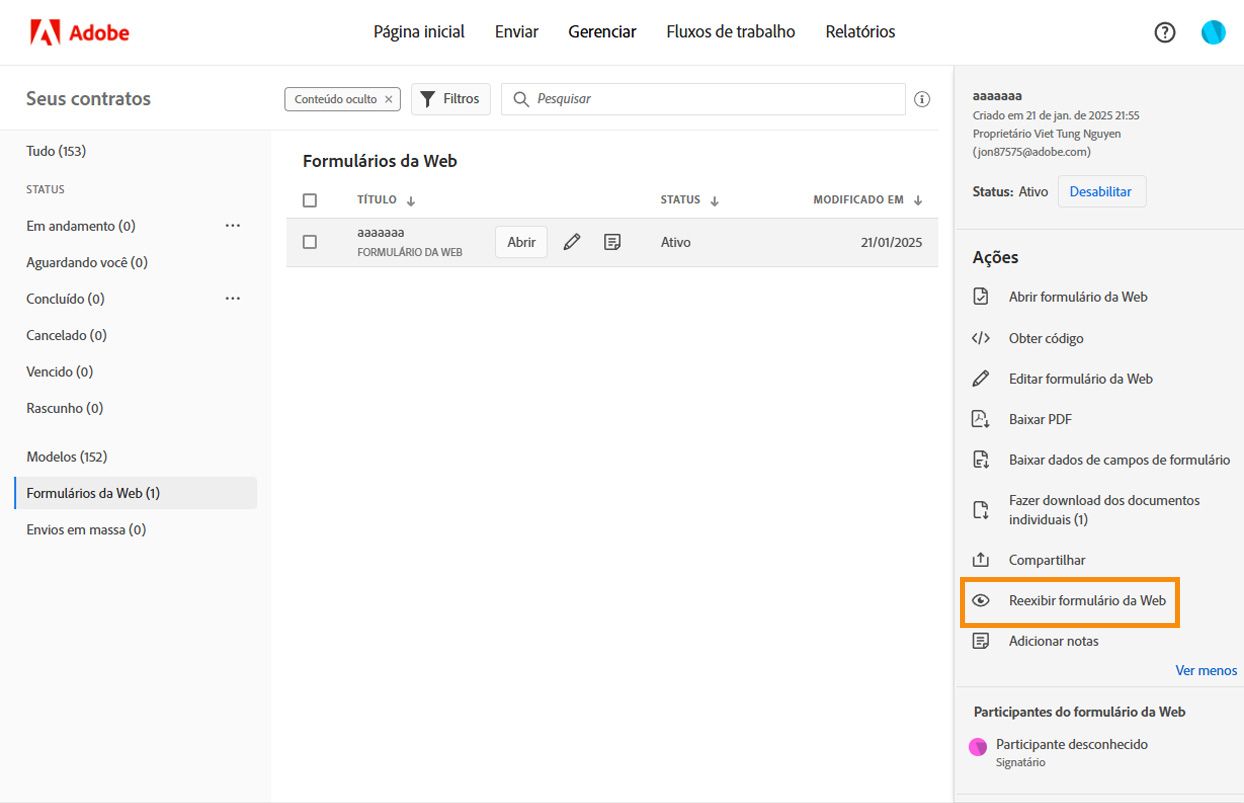Image resolution: width=1244 pixels, height=803 pixels.
Task: Click the sort arrow on the Título column
Action: click(x=410, y=199)
